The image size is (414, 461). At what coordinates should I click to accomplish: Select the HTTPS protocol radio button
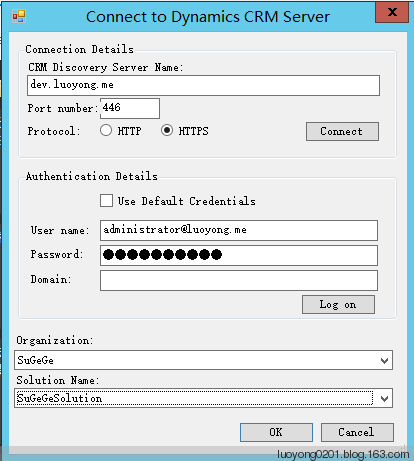click(167, 130)
